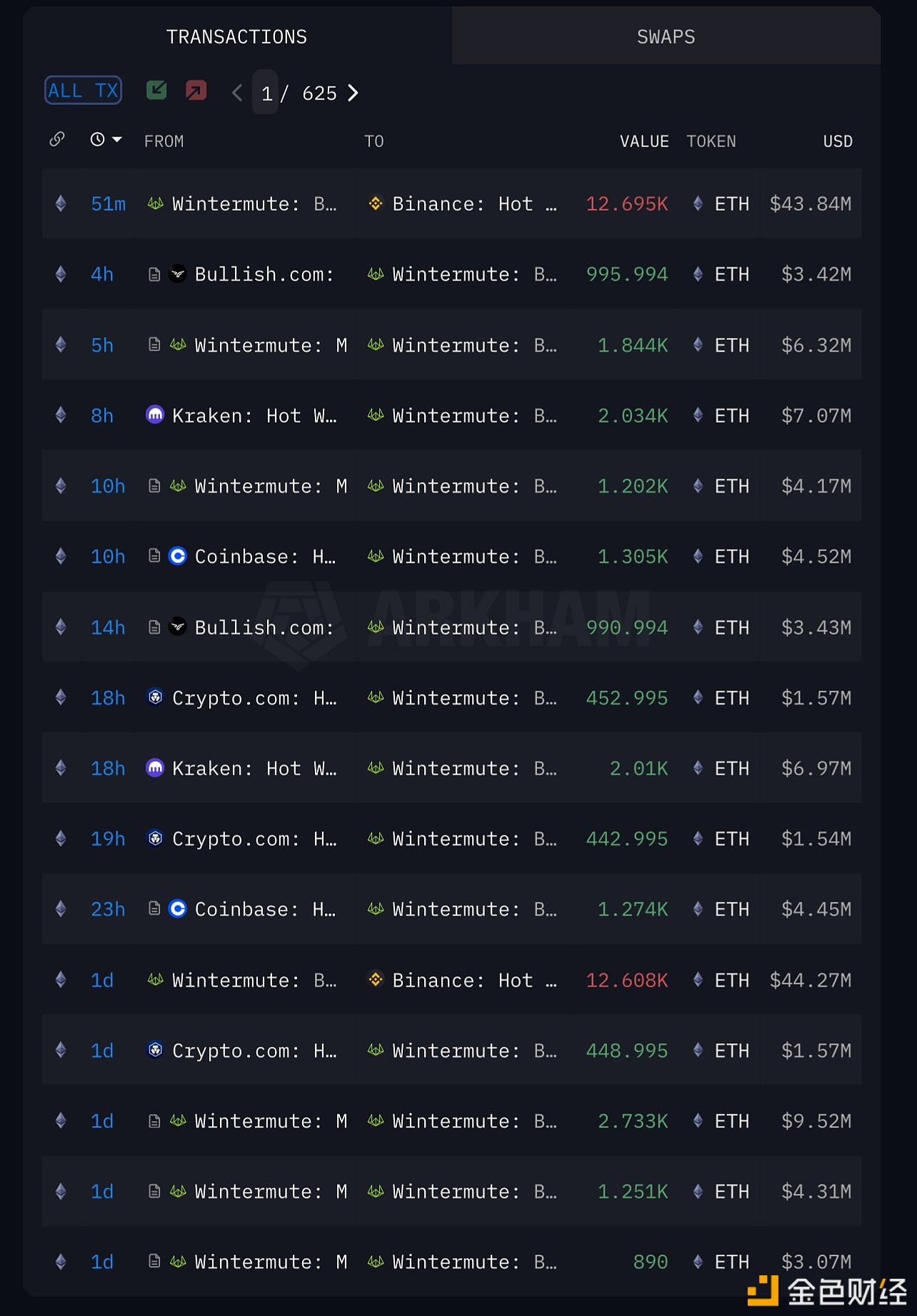917x1316 pixels.
Task: Click Wintermute icon in $6.32M TO cell
Action: pyautogui.click(x=376, y=345)
